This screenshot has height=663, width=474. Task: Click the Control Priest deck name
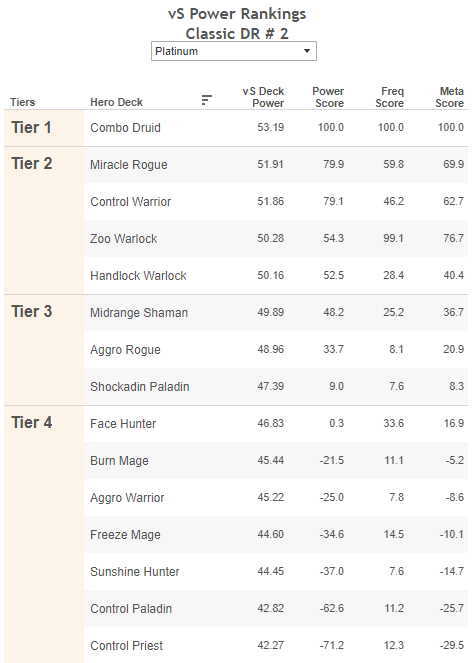pos(126,646)
